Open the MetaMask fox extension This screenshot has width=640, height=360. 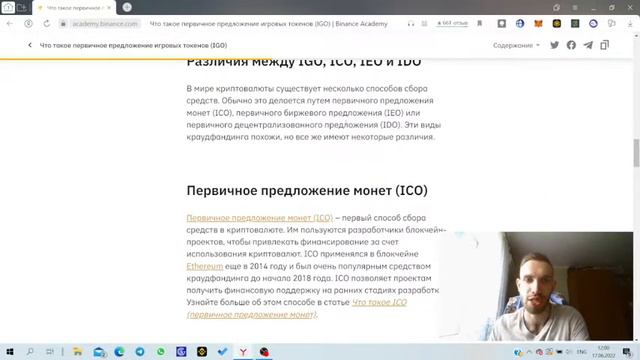coord(538,24)
